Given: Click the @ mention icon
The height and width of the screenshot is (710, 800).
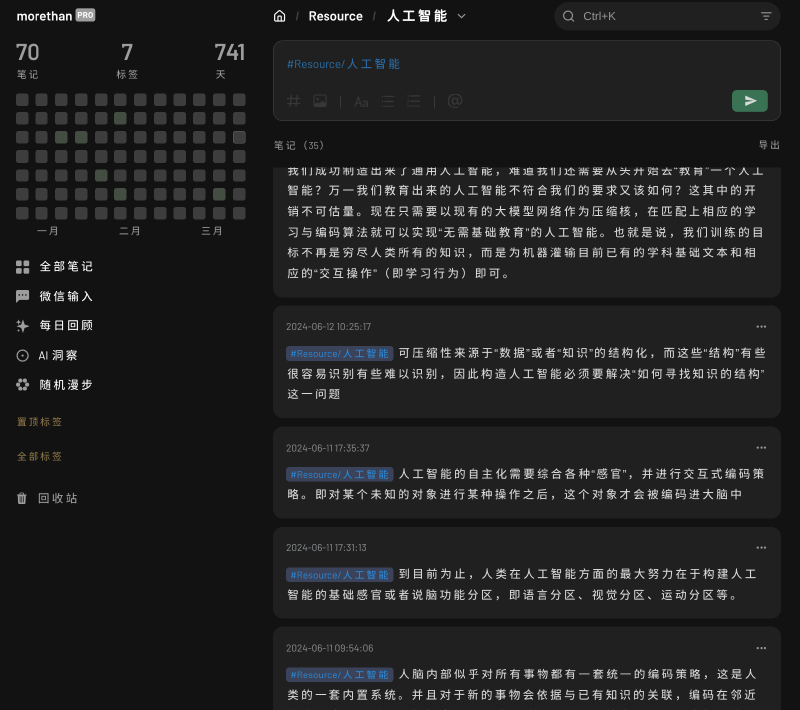Looking at the screenshot, I should (x=455, y=101).
